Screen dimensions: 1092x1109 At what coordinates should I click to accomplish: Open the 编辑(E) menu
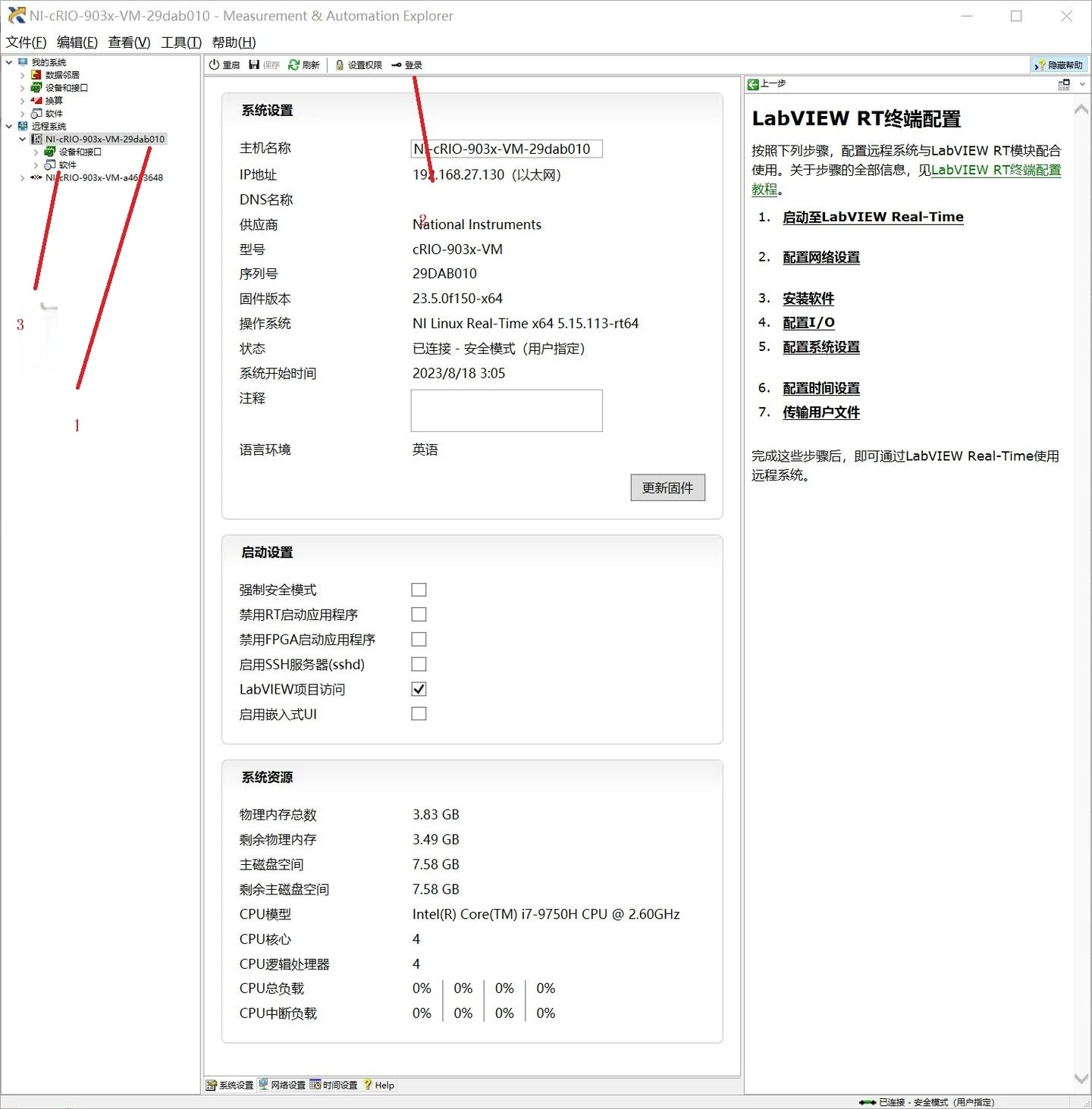click(77, 42)
